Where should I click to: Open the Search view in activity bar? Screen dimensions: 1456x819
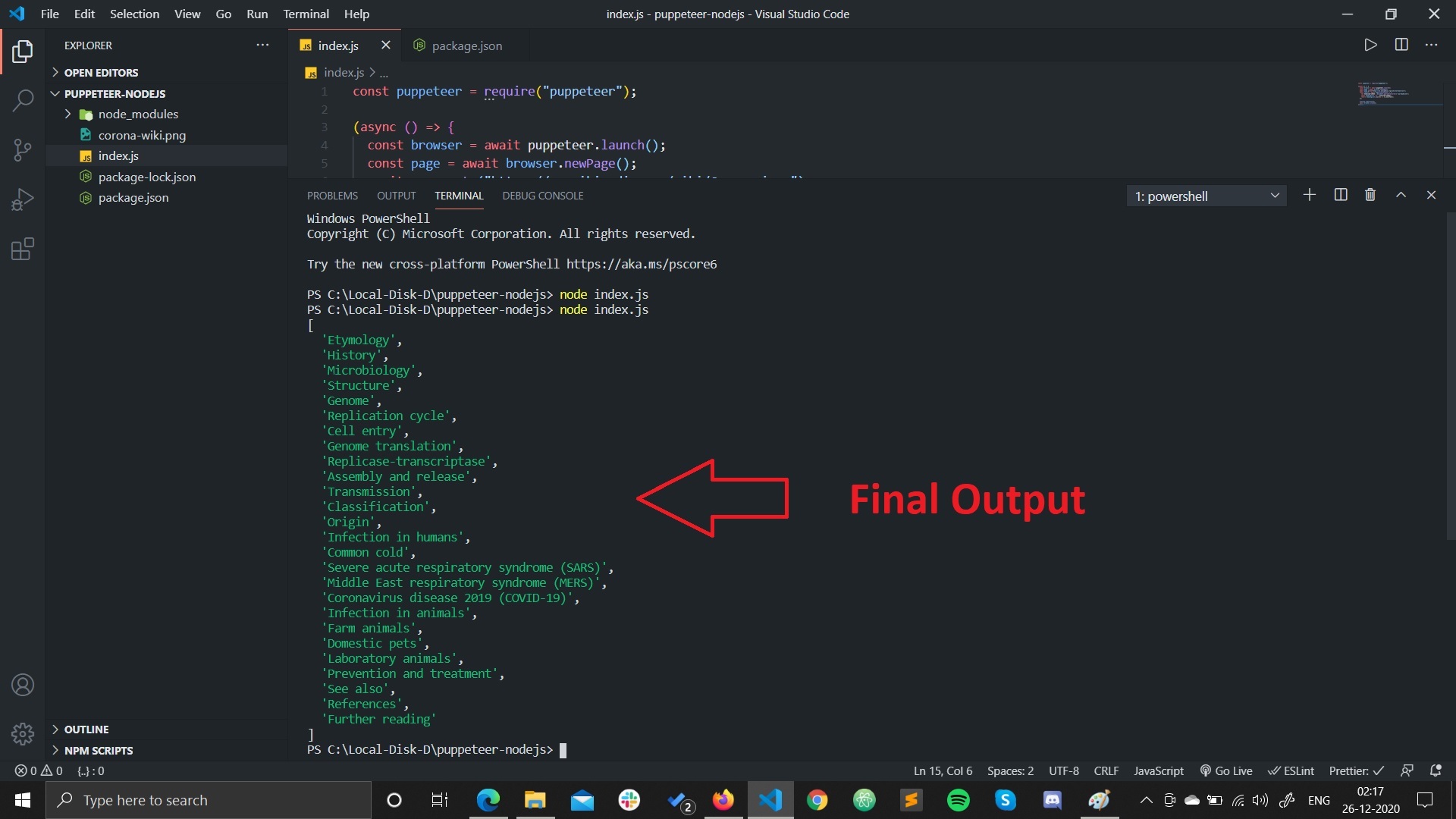(x=23, y=101)
